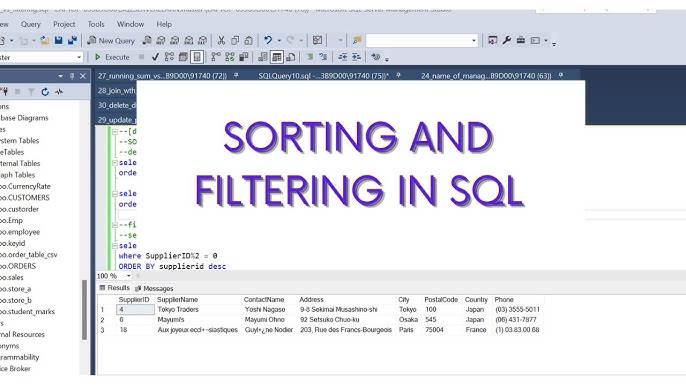
Task: Select the SupplierID cell with value 4
Action: (135, 309)
